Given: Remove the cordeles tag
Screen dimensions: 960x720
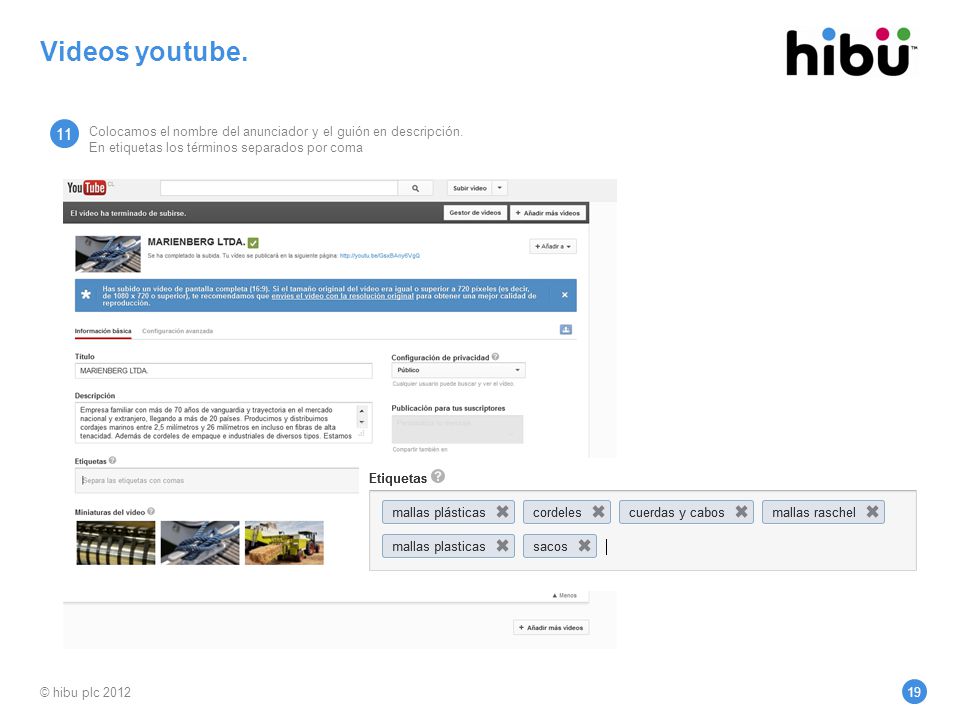Looking at the screenshot, I should coord(598,511).
